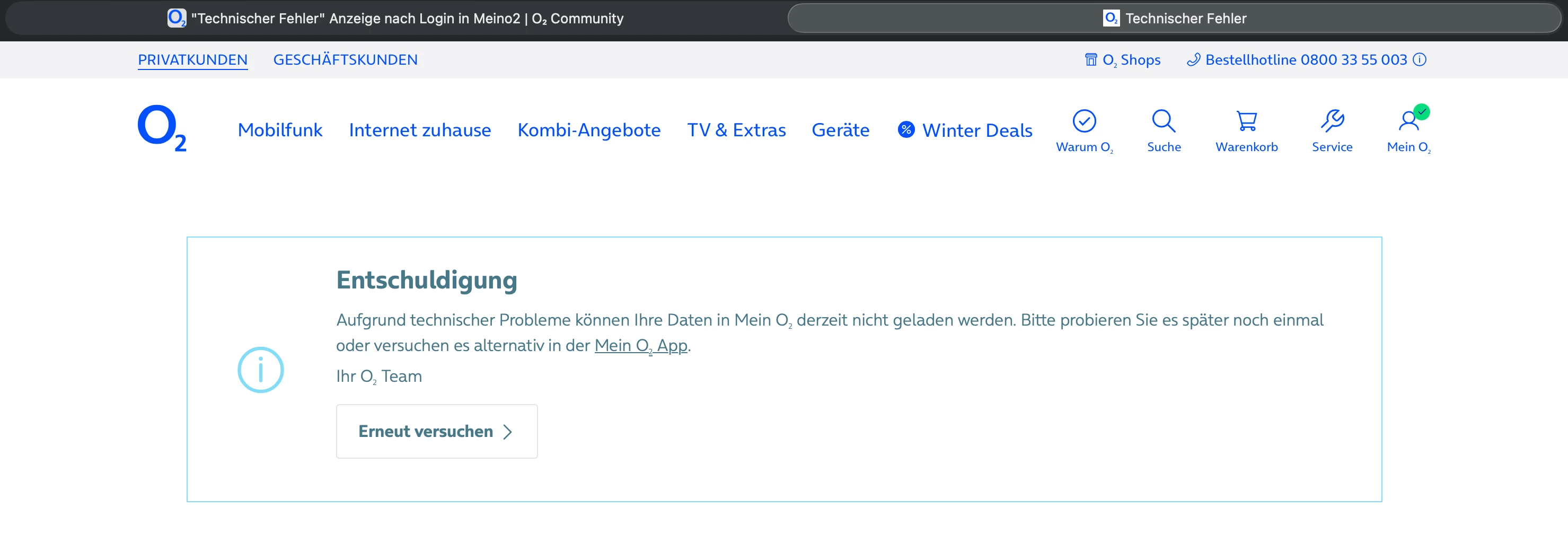Follow the O2 Shops link
This screenshot has height=560, width=1568.
(x=1132, y=59)
